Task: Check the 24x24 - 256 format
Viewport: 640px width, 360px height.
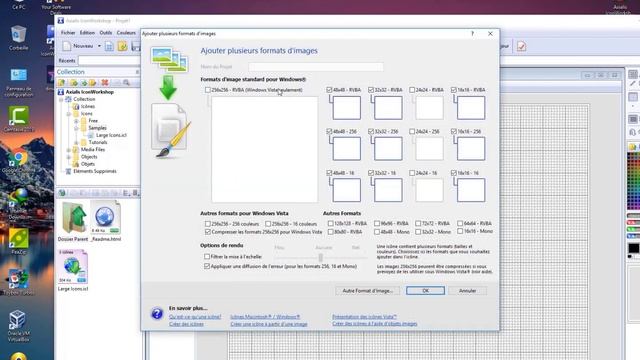Action: 412,131
